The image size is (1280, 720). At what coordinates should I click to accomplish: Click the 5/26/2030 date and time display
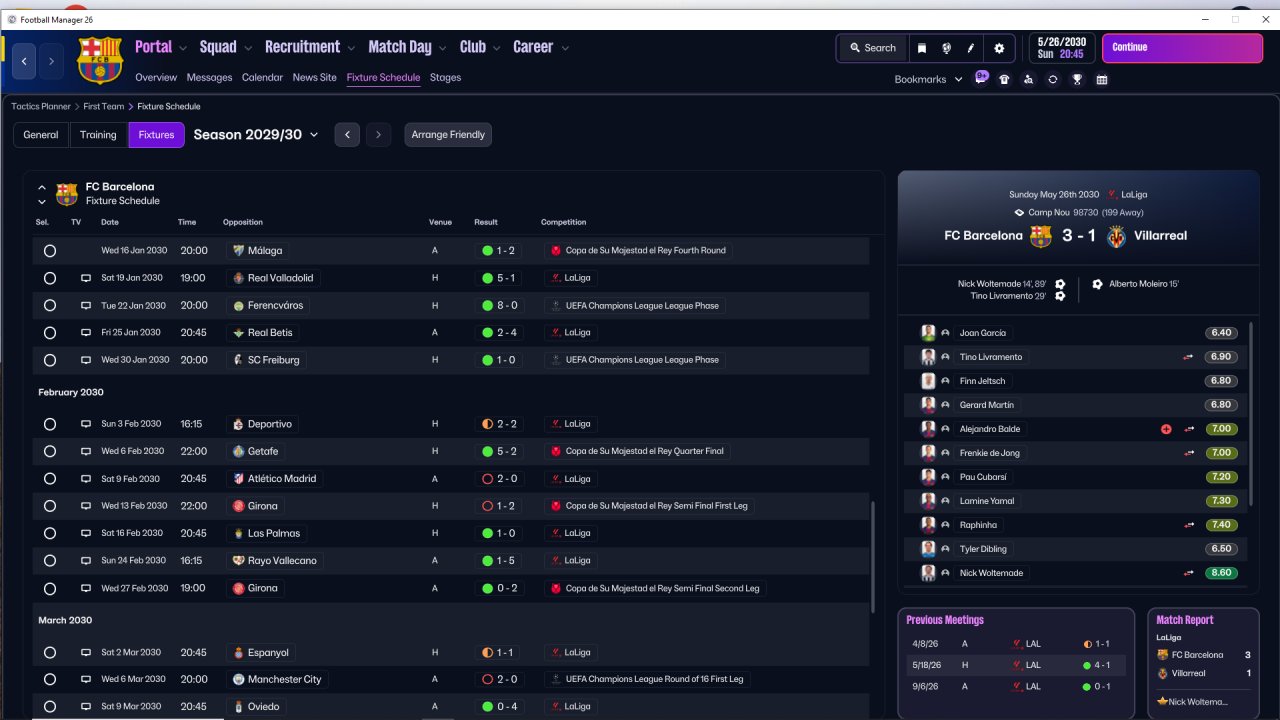pyautogui.click(x=1061, y=48)
